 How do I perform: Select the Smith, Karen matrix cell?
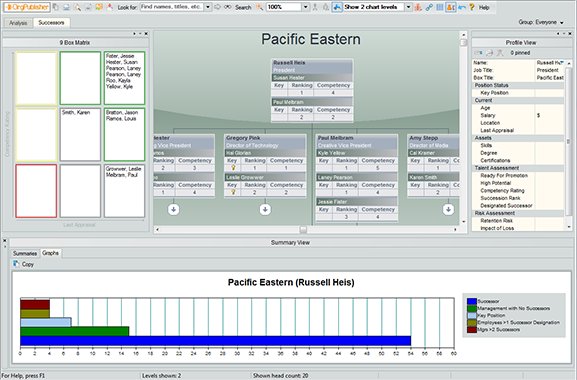click(x=80, y=135)
